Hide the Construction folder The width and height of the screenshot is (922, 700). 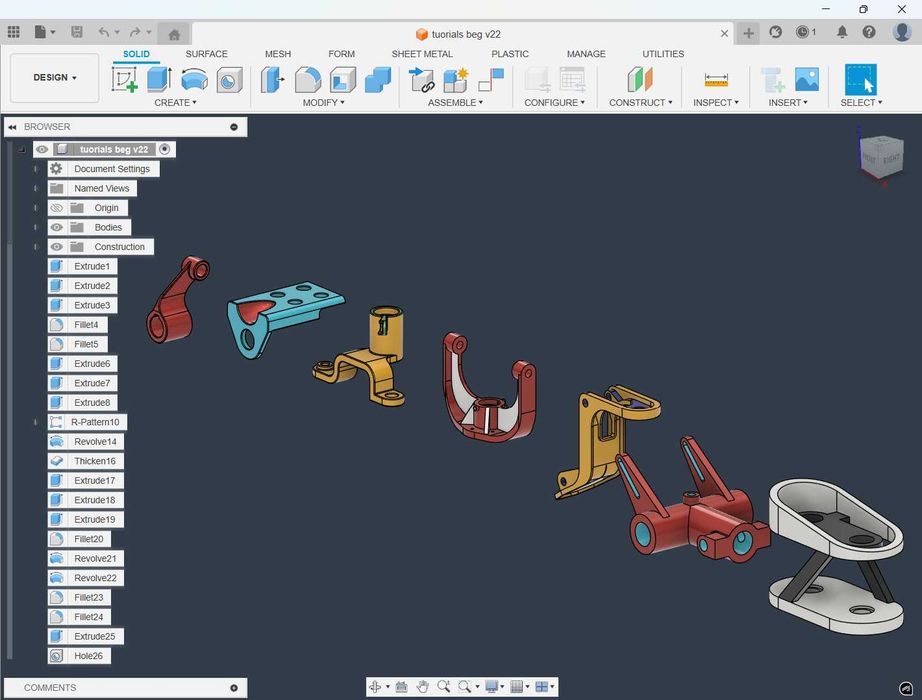coord(56,246)
